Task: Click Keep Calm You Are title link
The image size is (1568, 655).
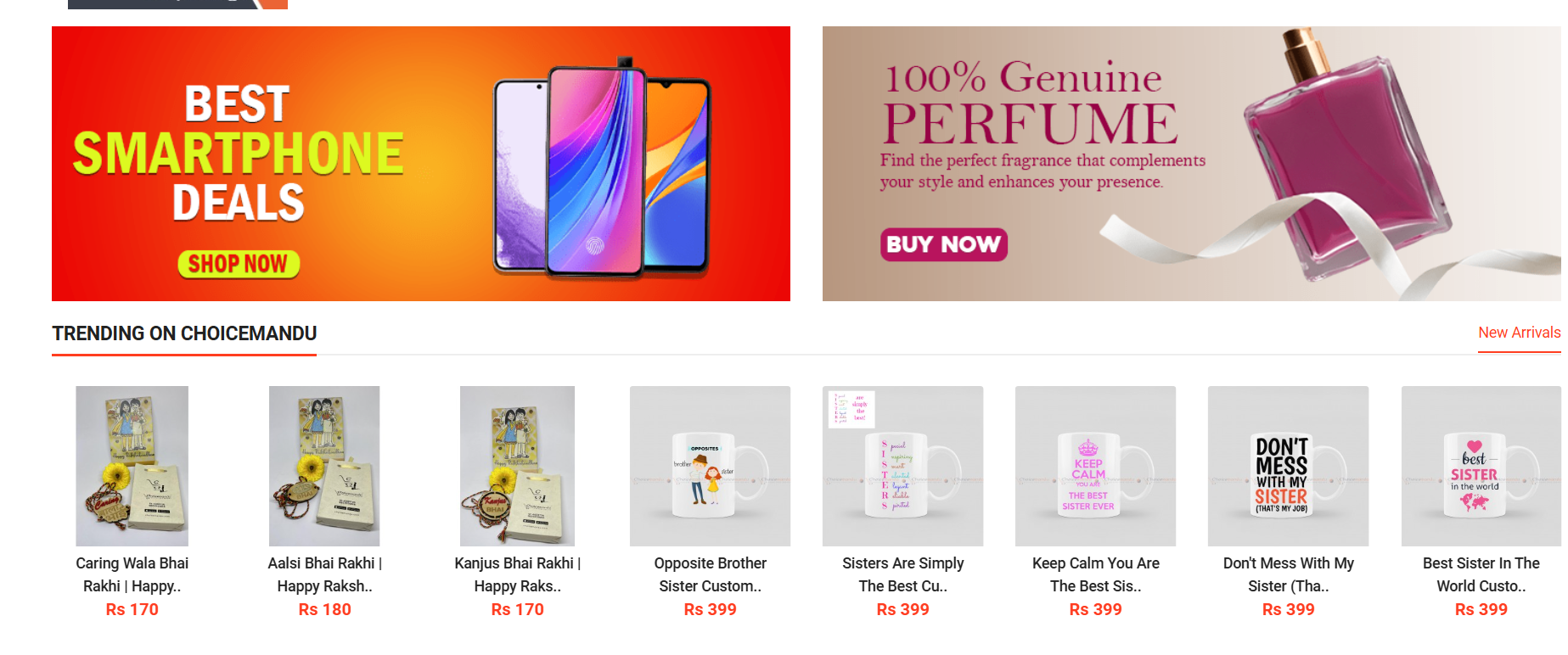Action: point(1095,574)
